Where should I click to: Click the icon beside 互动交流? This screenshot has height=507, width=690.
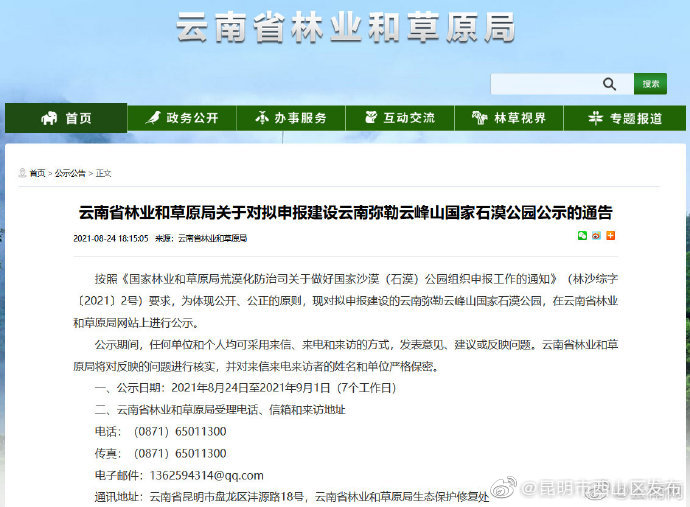coord(371,117)
